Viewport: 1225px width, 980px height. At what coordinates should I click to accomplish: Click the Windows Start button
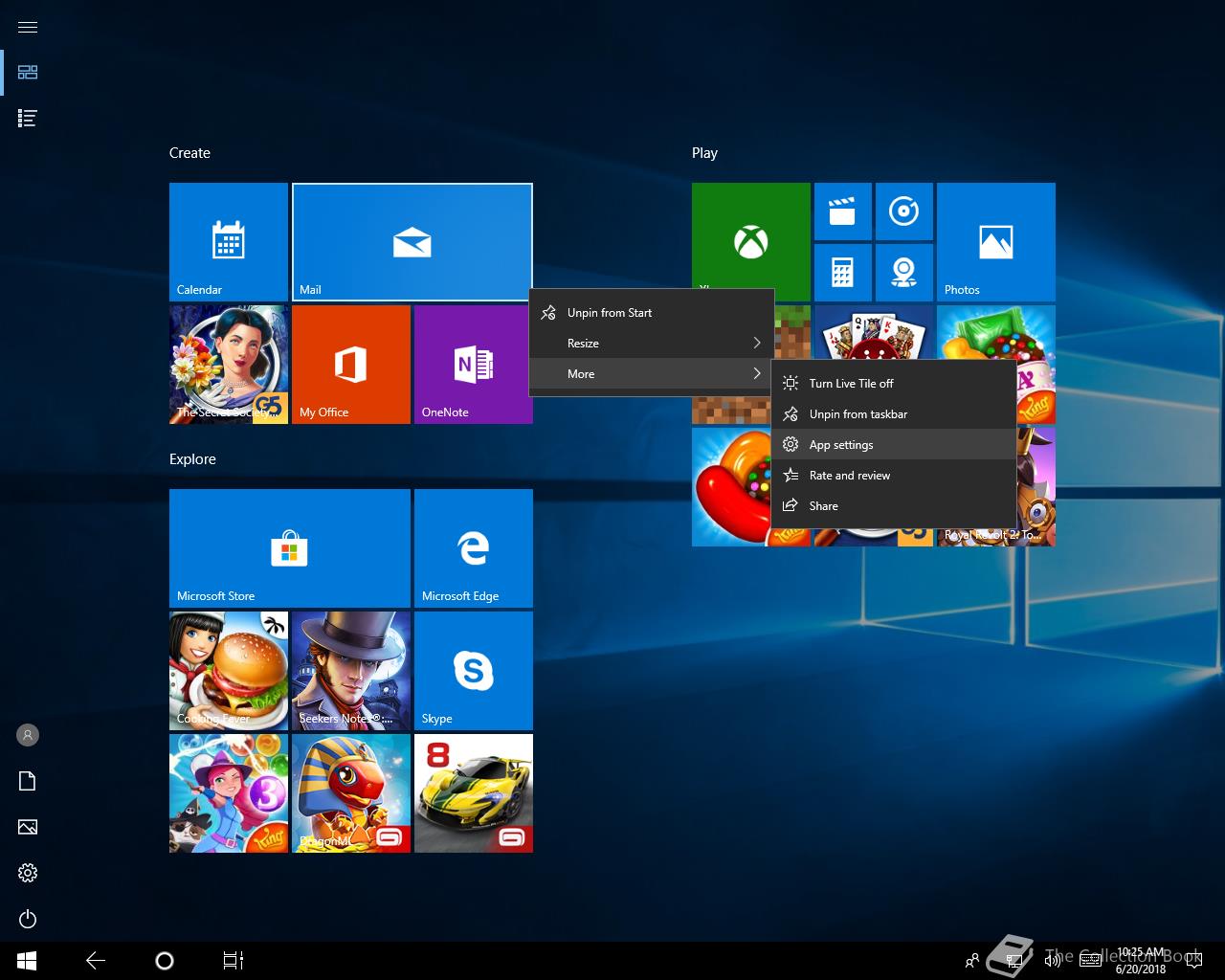pos(27,961)
